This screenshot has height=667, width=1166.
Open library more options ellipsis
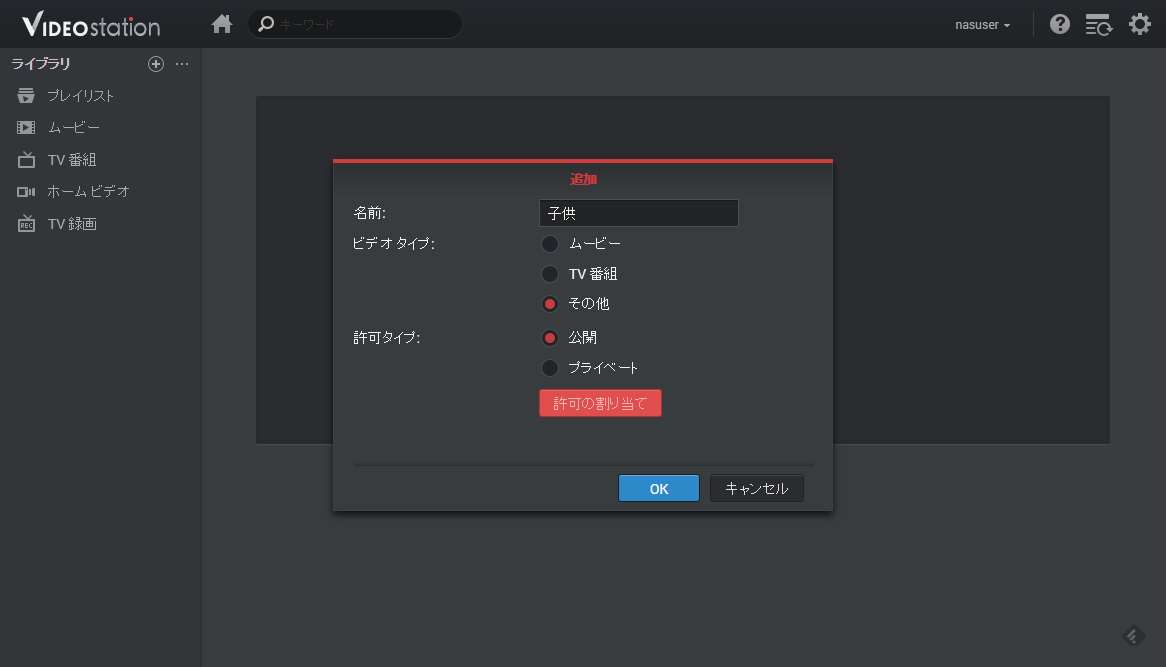coord(182,64)
